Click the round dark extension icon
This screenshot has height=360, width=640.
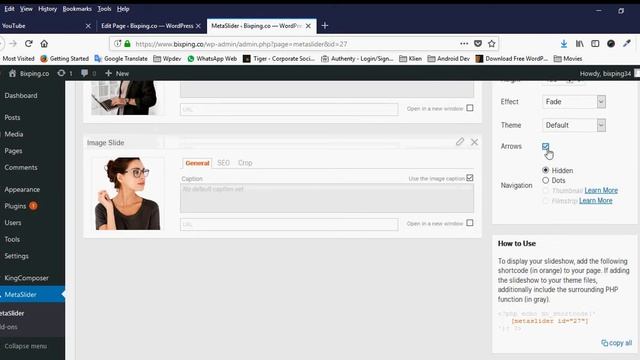(x=611, y=44)
